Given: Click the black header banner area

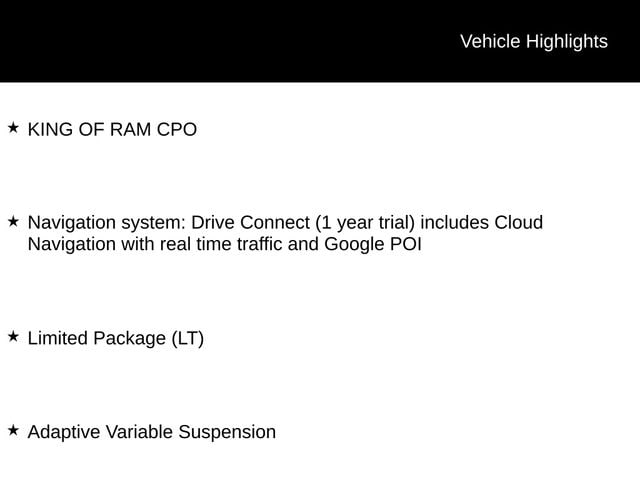Looking at the screenshot, I should pyautogui.click(x=320, y=41).
